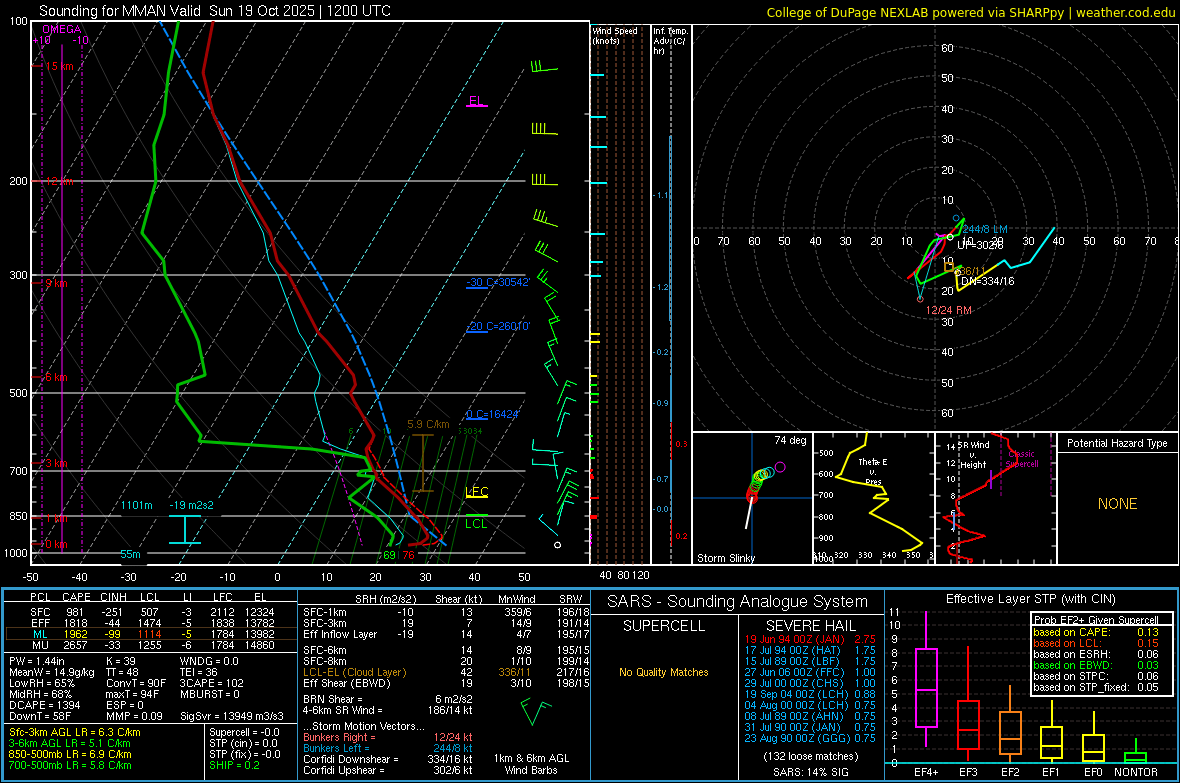Click the Wind Speed (knots) panel header
Image resolution: width=1180 pixels, height=783 pixels.
click(615, 35)
